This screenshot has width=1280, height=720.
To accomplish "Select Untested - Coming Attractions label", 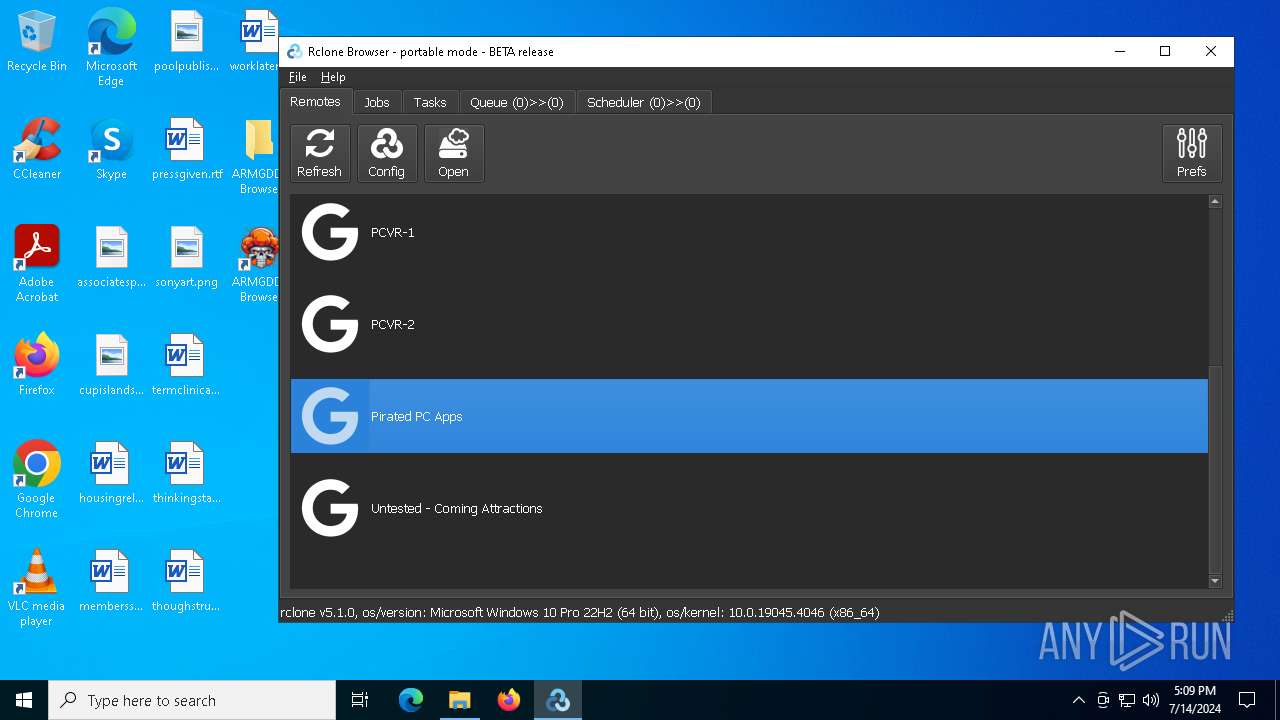I will click(457, 508).
